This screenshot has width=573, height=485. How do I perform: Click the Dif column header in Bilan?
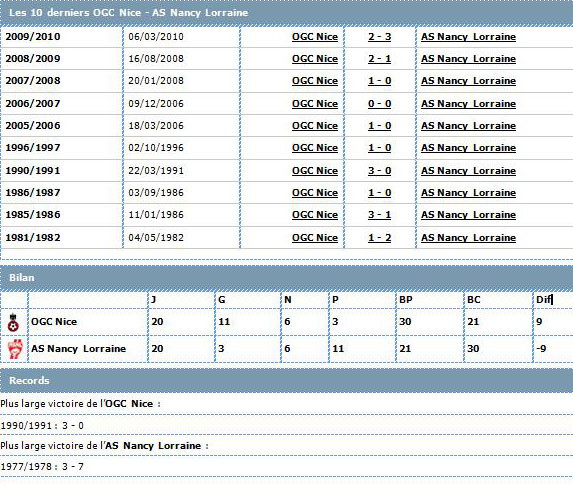click(x=544, y=300)
